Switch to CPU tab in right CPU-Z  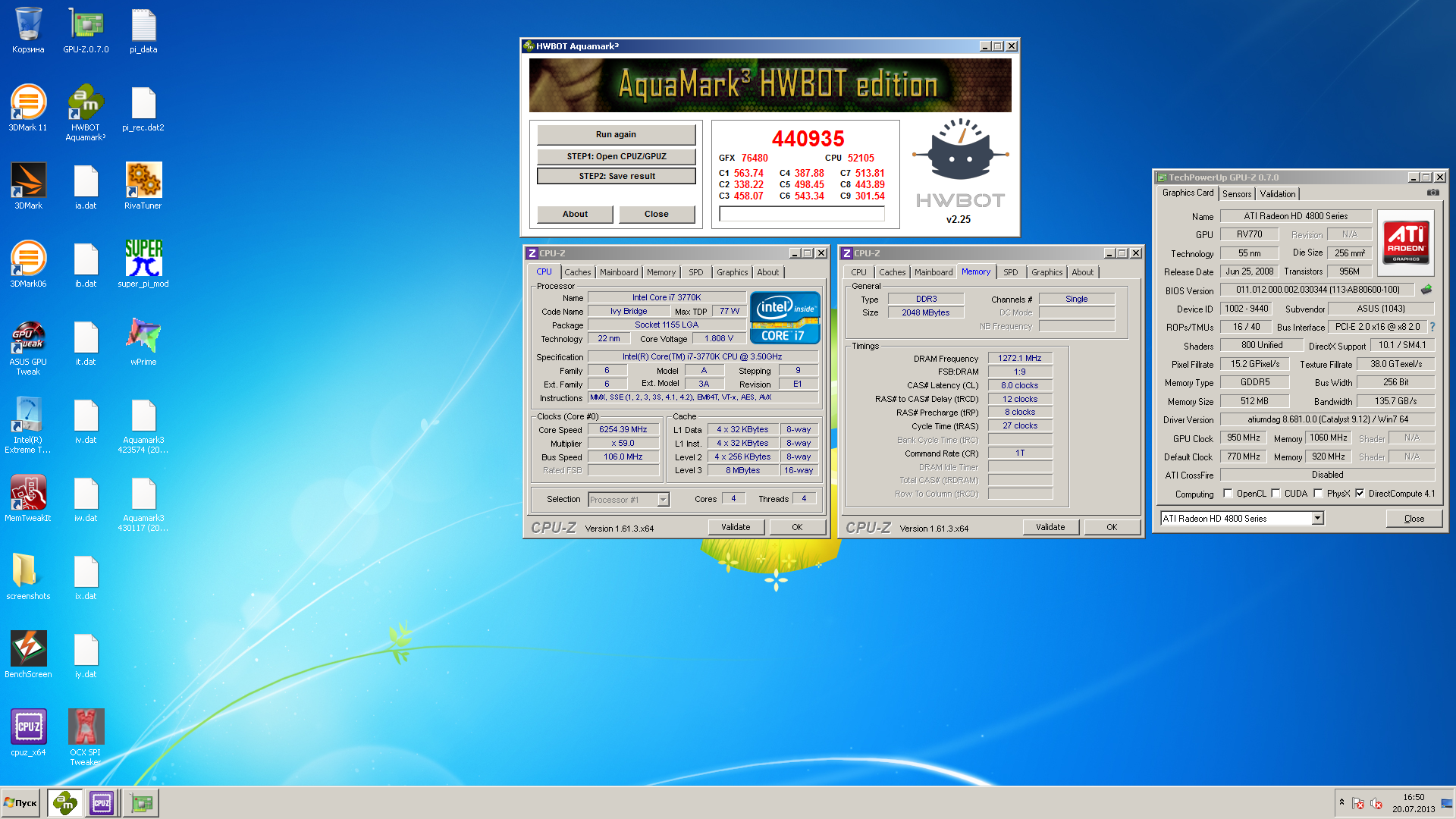pyautogui.click(x=858, y=272)
